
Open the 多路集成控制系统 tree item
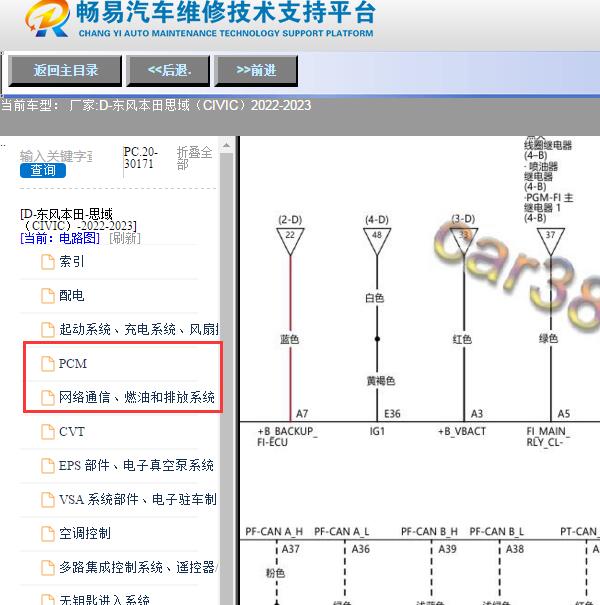pos(139,567)
